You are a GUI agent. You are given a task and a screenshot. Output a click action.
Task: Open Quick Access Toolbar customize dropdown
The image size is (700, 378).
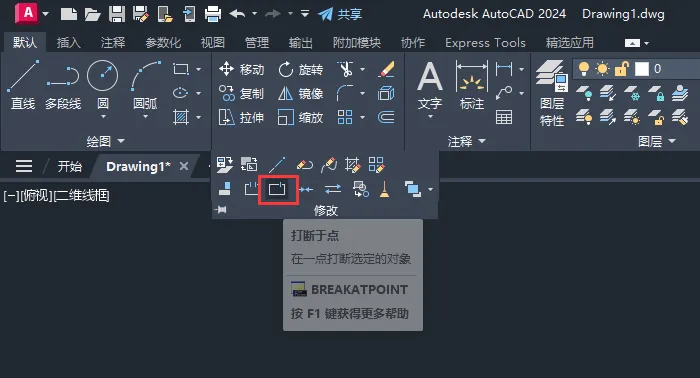point(305,14)
